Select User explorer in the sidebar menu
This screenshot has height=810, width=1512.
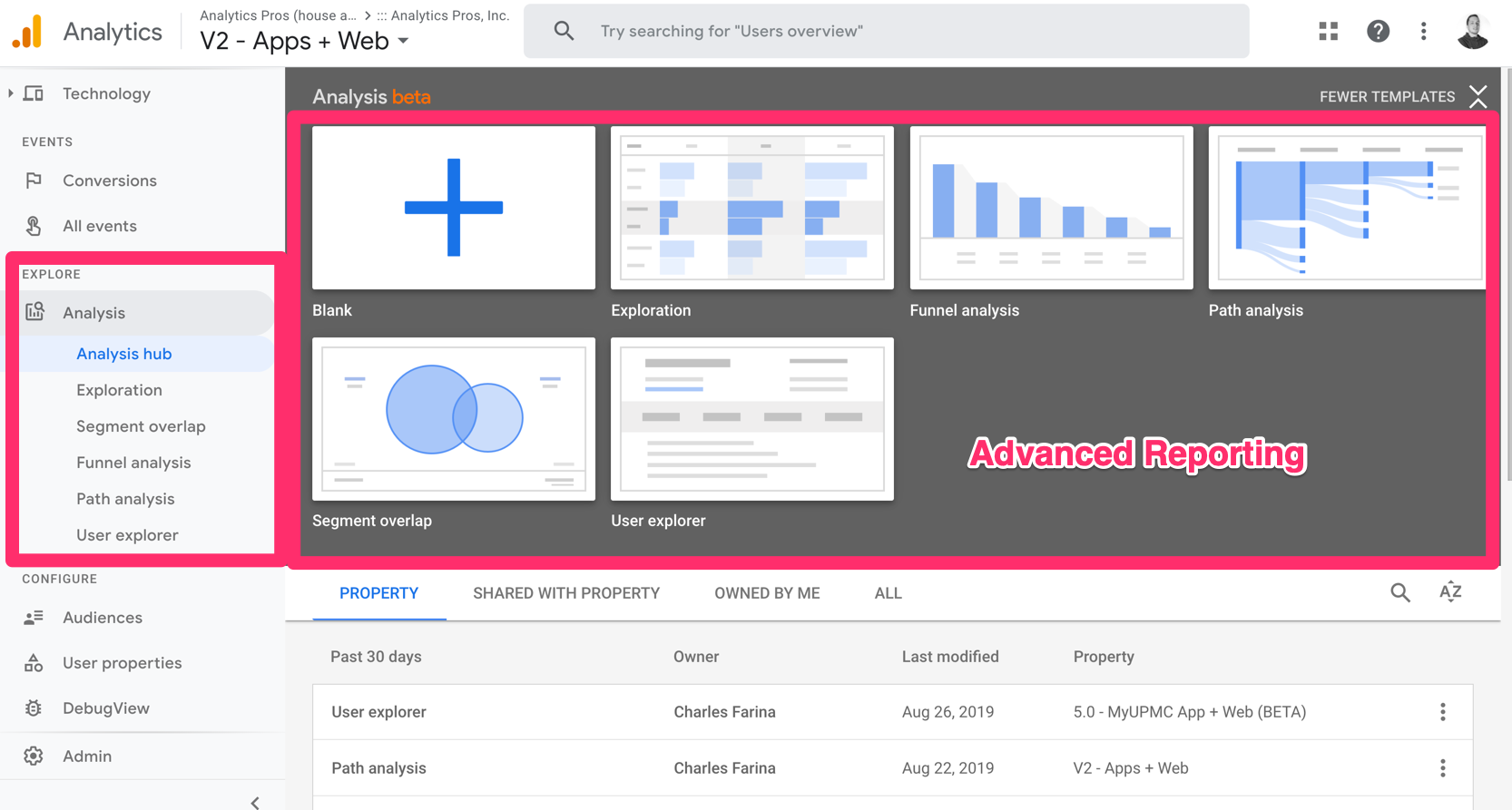[127, 535]
